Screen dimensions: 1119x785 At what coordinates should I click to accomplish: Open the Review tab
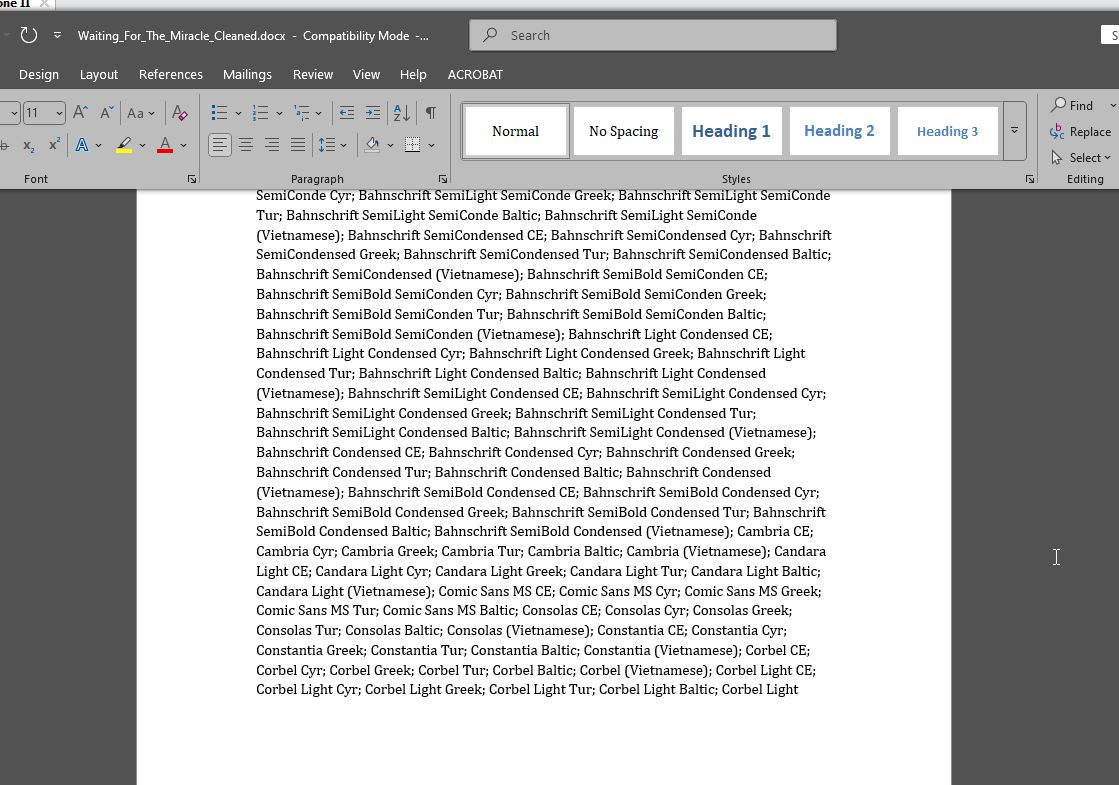point(313,74)
